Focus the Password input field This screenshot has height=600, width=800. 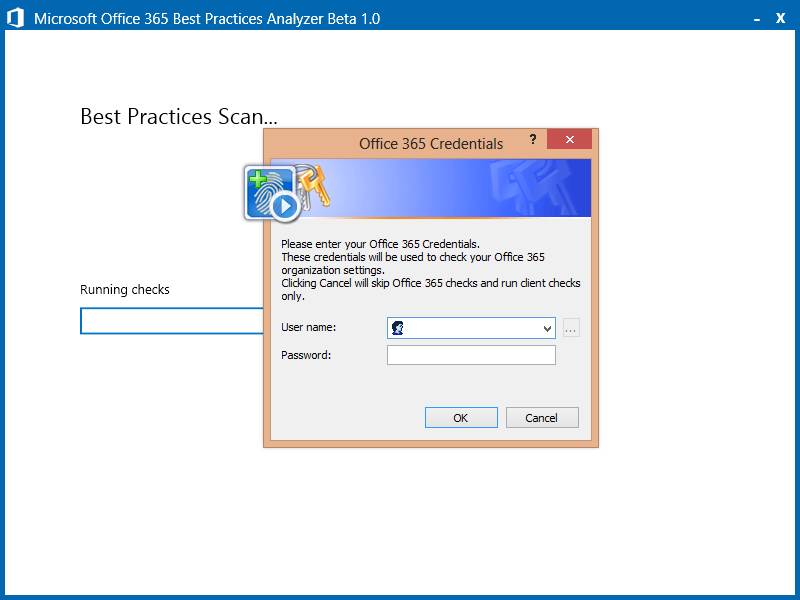click(471, 355)
